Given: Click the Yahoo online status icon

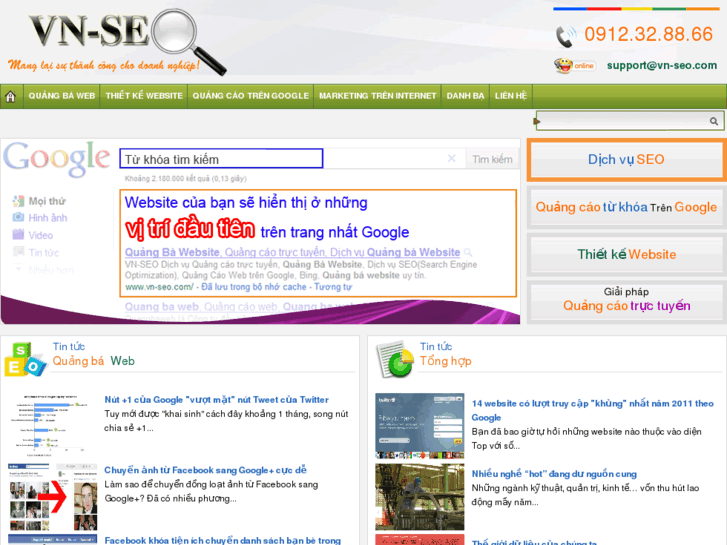Looking at the screenshot, I should pyautogui.click(x=574, y=65).
